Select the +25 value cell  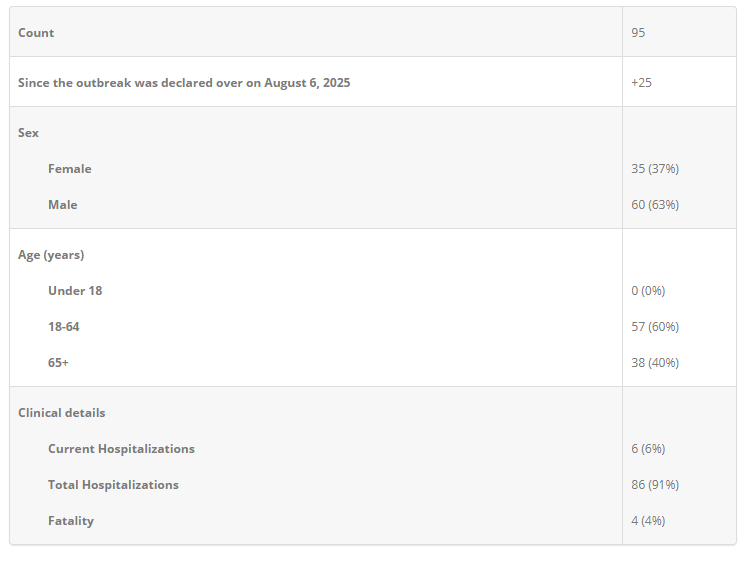click(x=641, y=83)
